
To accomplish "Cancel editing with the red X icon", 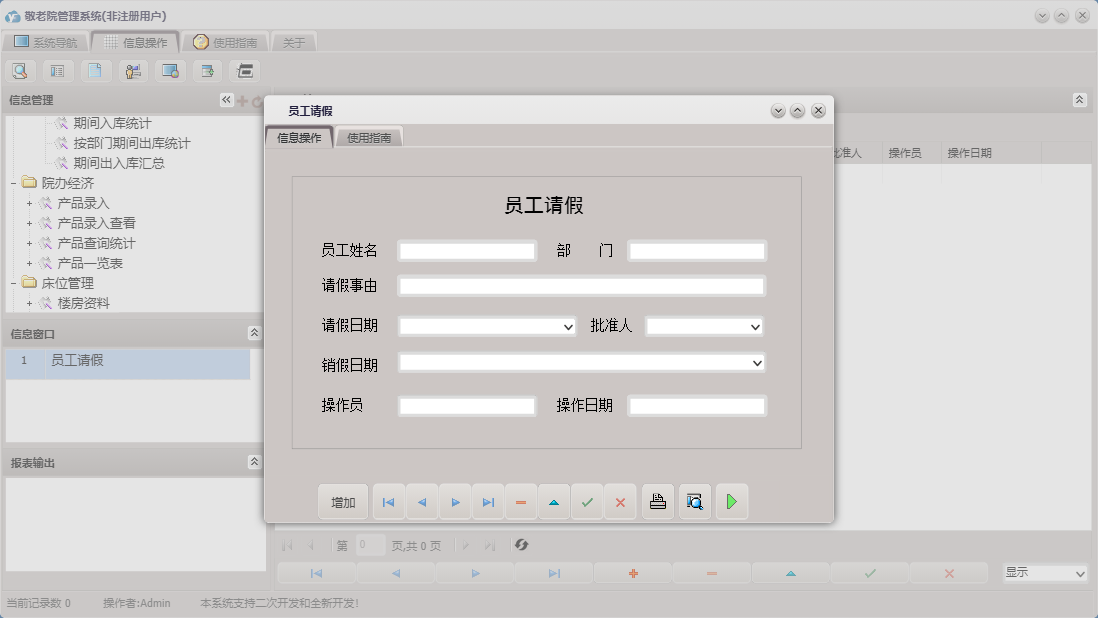I will point(620,501).
